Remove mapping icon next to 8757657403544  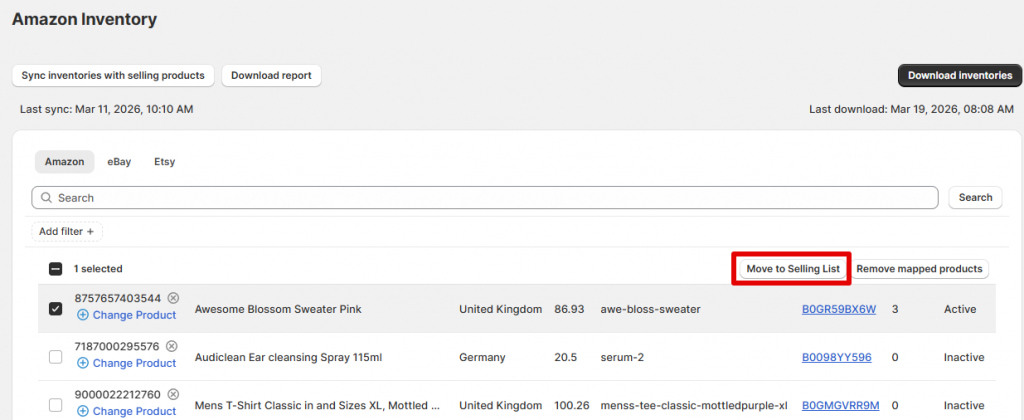173,298
